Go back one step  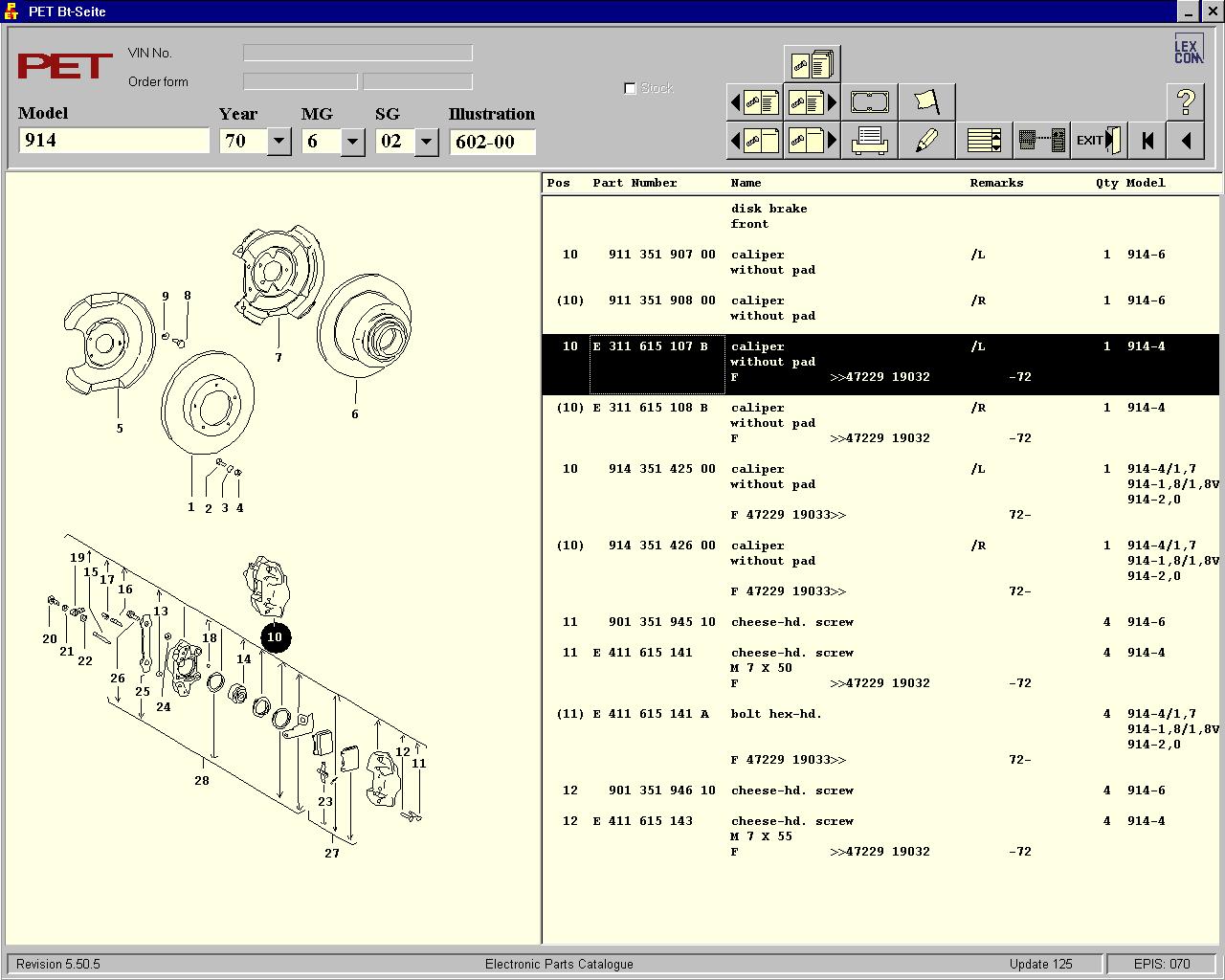click(1186, 141)
